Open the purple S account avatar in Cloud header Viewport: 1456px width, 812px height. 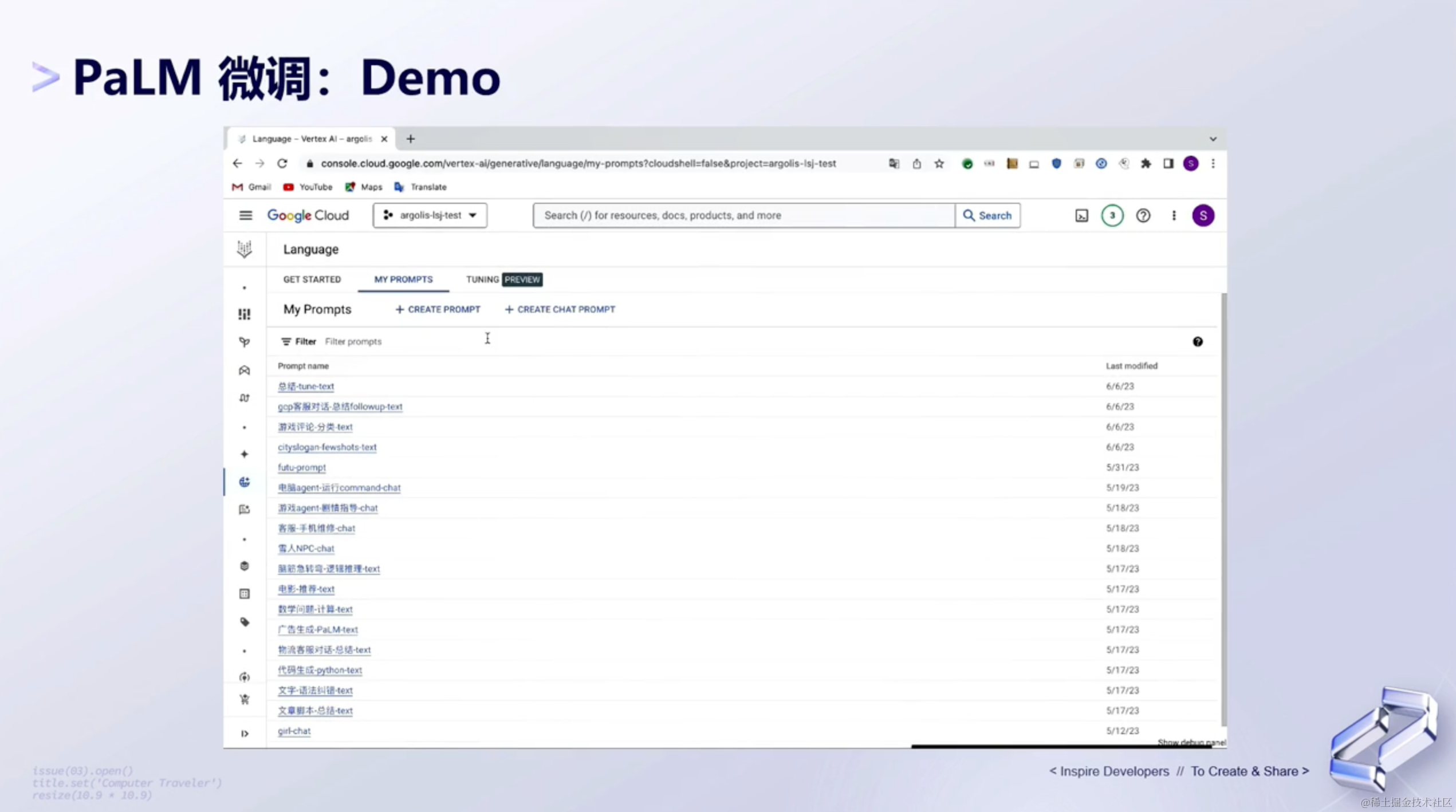point(1203,216)
